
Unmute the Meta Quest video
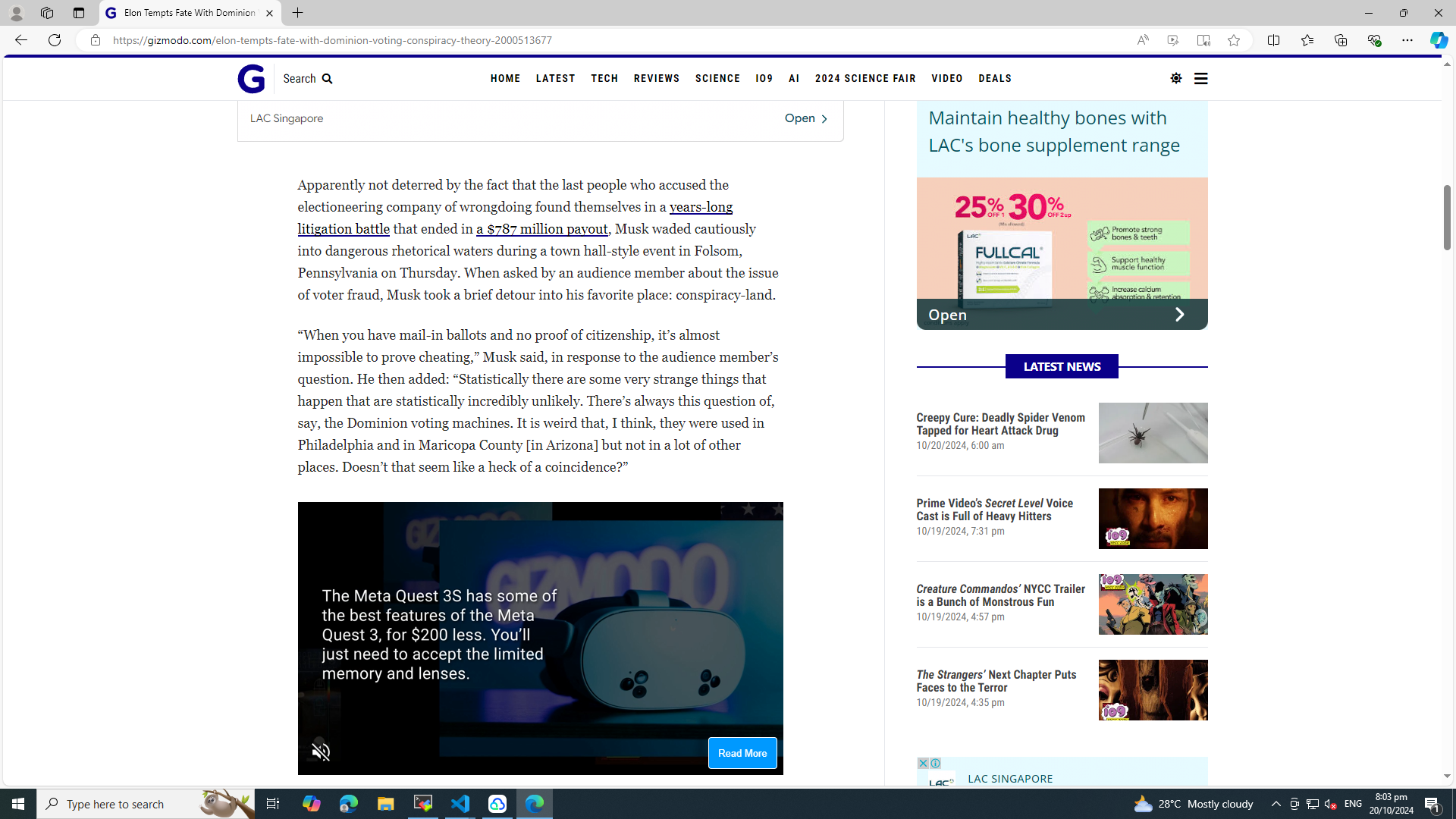[x=321, y=752]
